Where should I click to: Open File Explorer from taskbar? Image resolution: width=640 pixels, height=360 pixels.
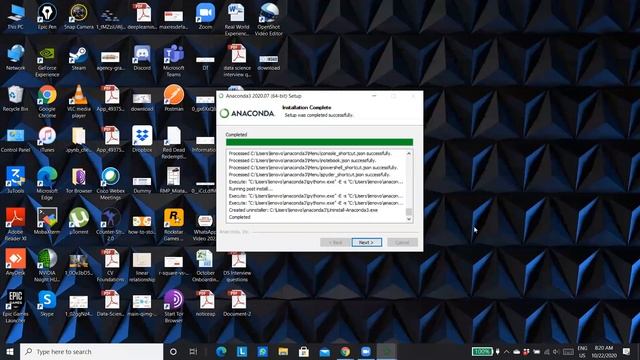pos(283,351)
